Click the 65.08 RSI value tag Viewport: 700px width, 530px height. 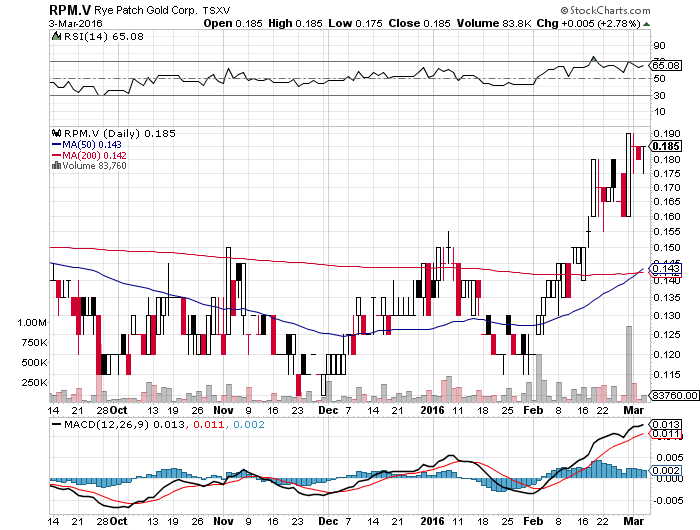tap(665, 65)
